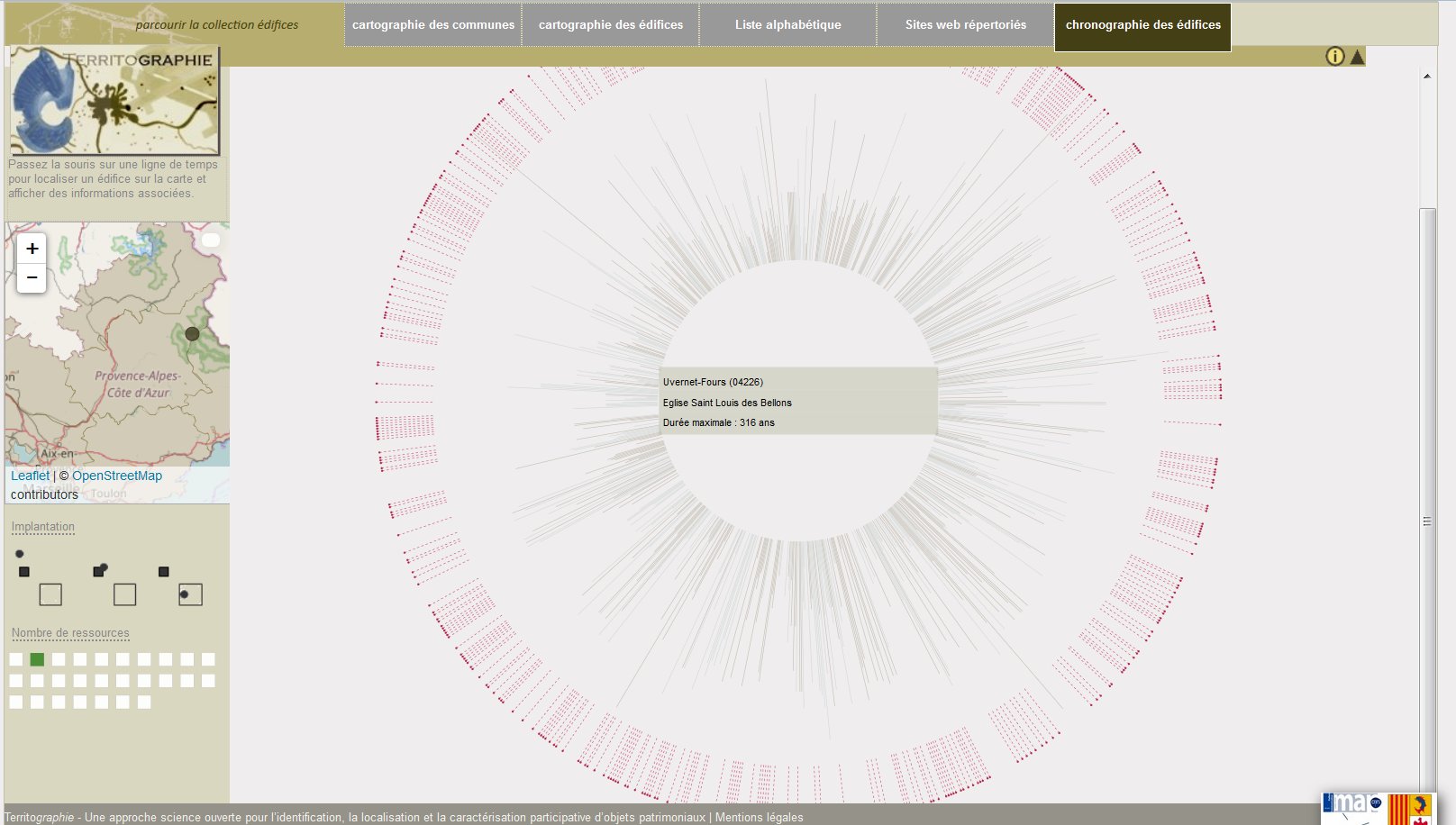Open the 'Liste alphabétique' tab
Image resolution: width=1456 pixels, height=825 pixels.
[x=788, y=25]
